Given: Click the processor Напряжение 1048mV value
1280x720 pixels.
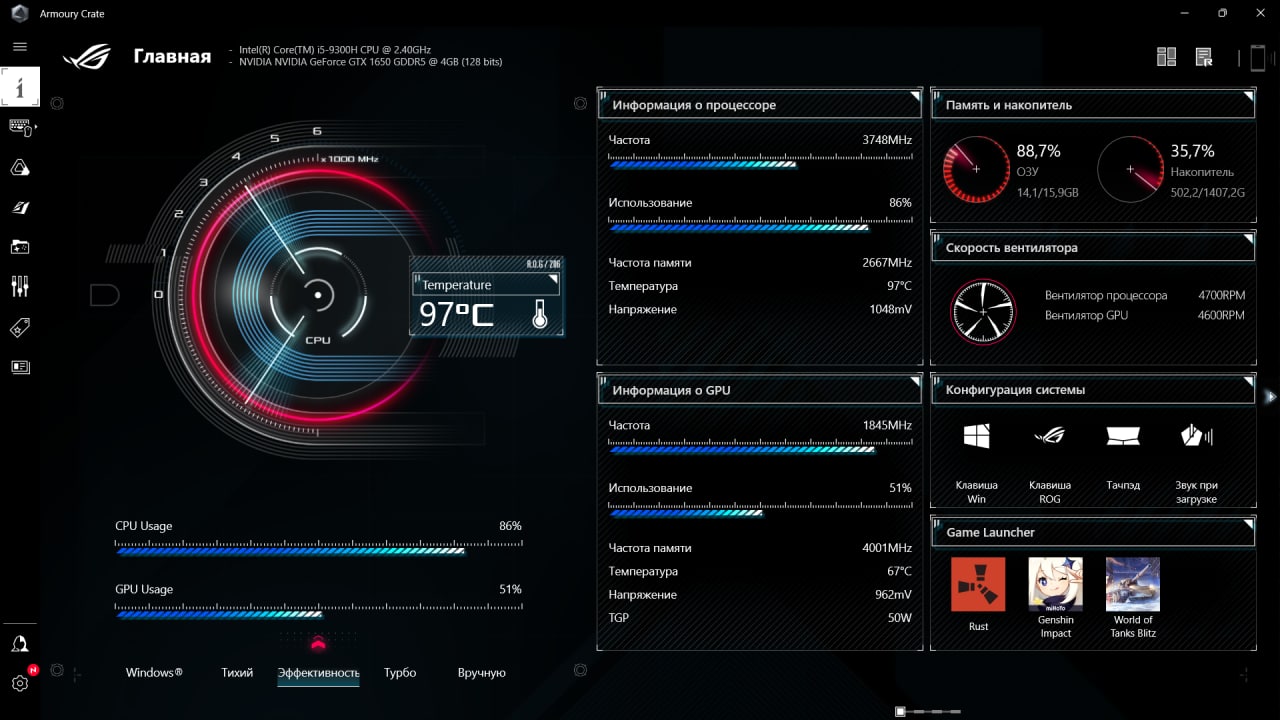Looking at the screenshot, I should tap(890, 310).
